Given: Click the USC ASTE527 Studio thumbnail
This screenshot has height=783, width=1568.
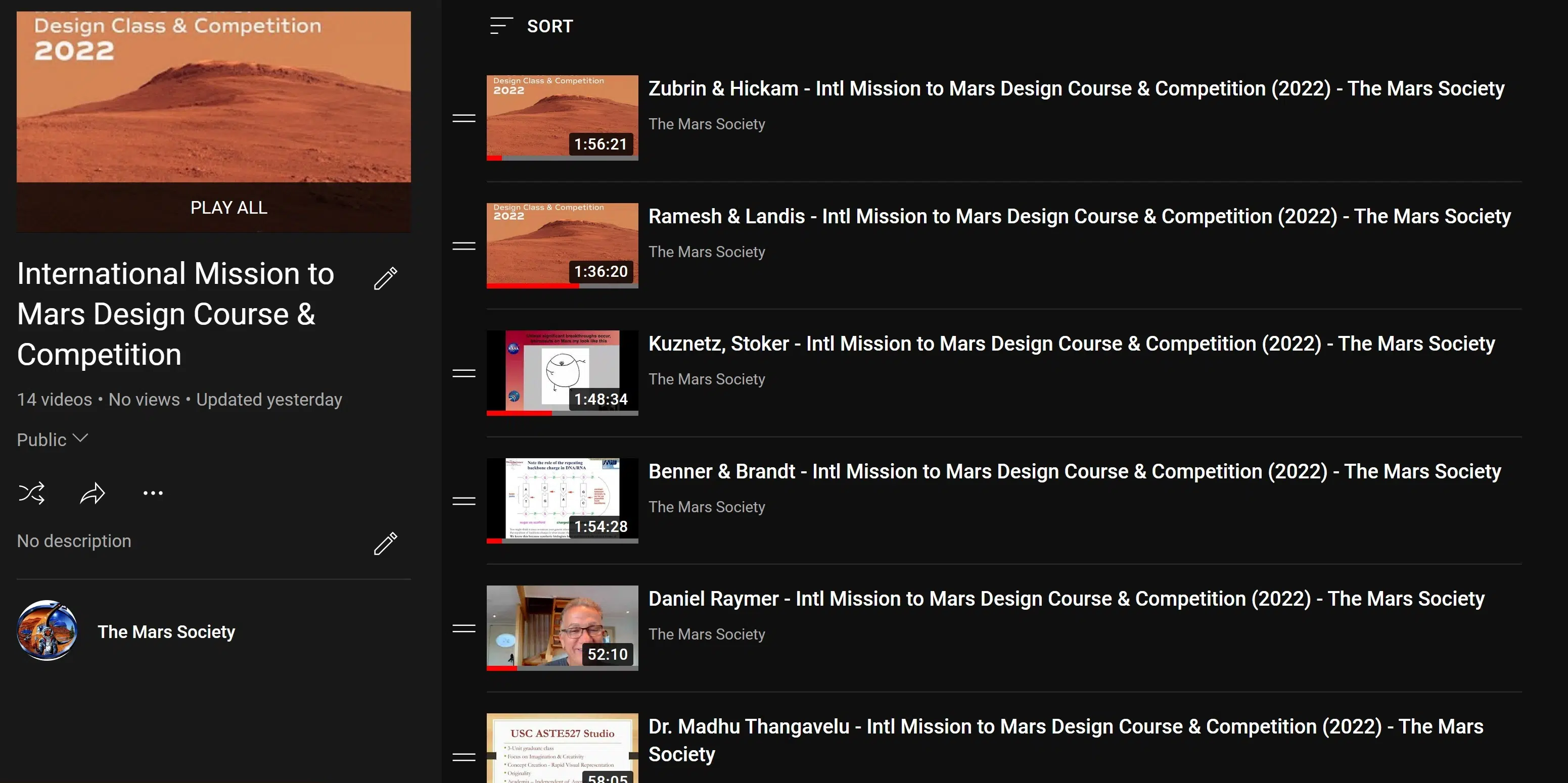Looking at the screenshot, I should tap(563, 748).
